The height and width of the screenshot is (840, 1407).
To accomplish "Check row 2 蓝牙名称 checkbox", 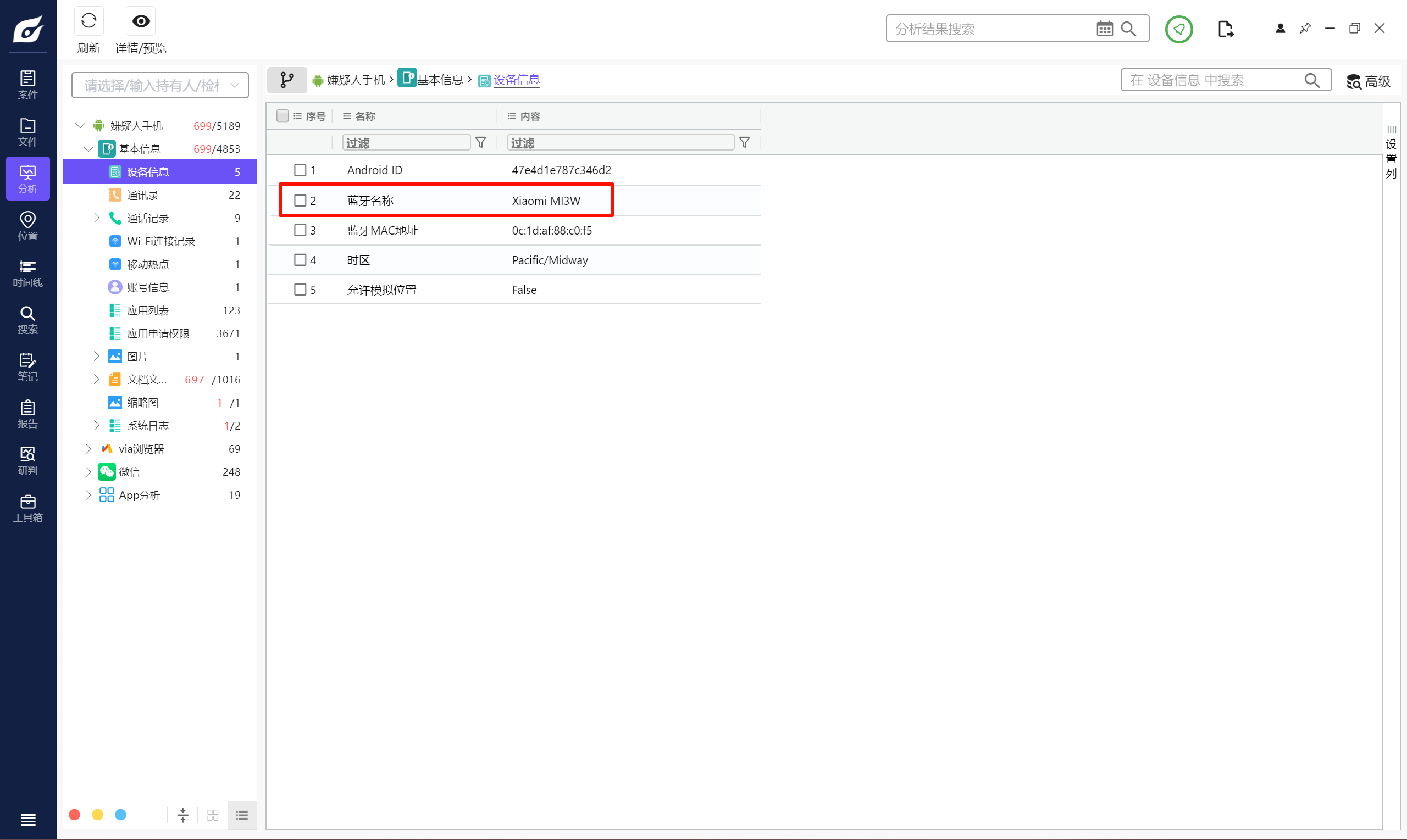I will pyautogui.click(x=300, y=201).
